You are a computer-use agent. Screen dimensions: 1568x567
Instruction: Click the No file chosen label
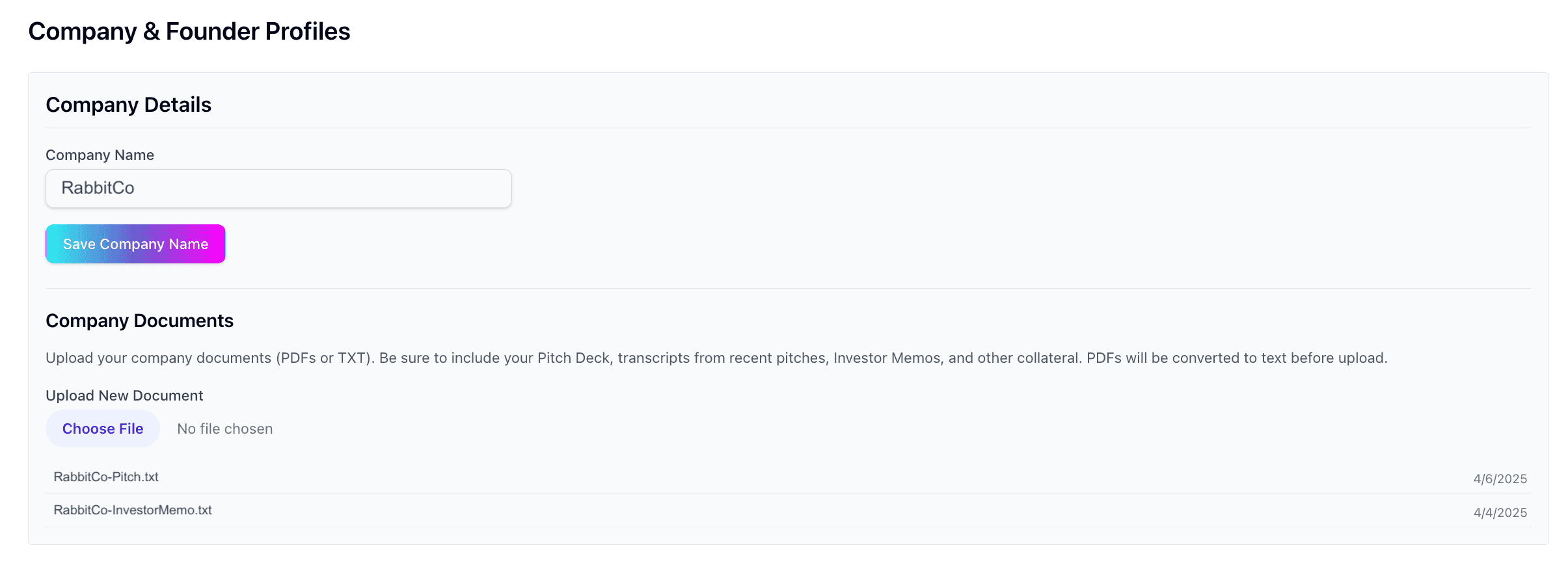pos(224,429)
